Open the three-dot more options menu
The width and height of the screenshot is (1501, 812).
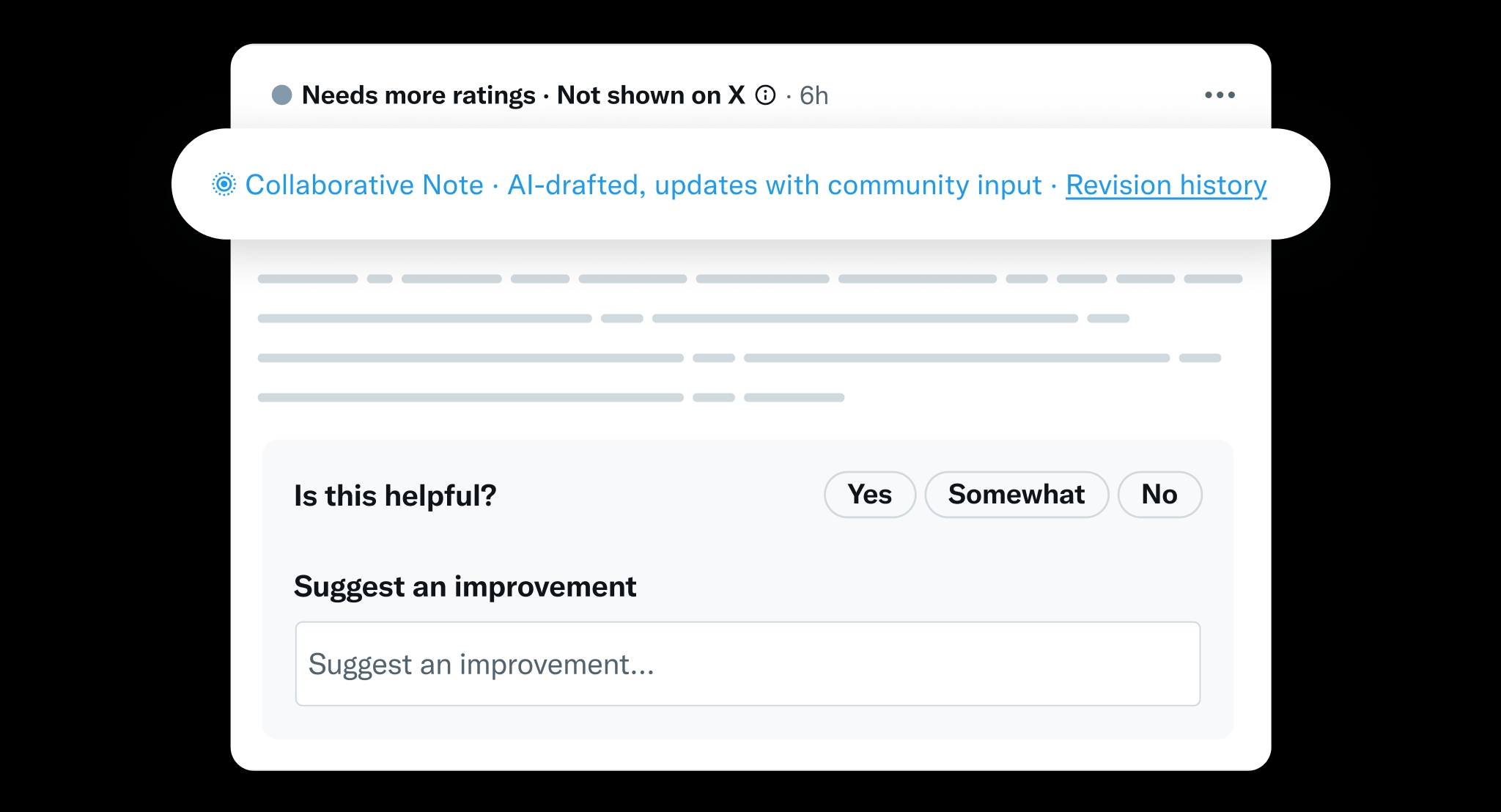(x=1220, y=95)
